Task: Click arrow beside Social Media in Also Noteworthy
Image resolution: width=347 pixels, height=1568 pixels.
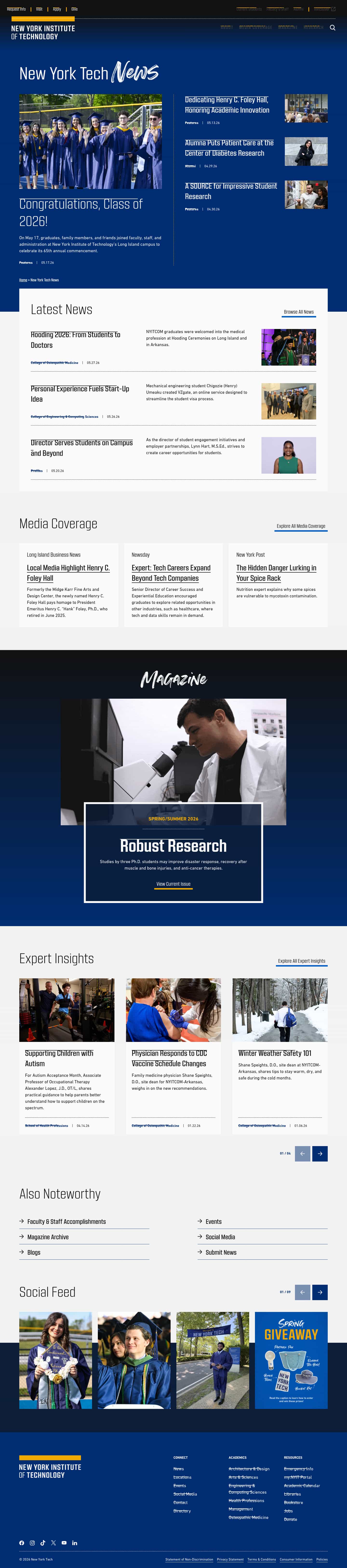Action: [x=200, y=1236]
